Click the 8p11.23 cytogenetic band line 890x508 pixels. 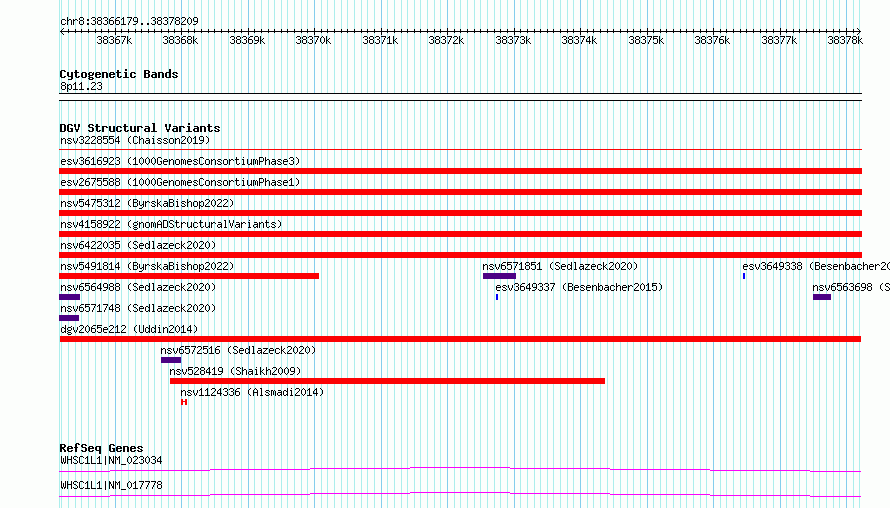tap(460, 97)
